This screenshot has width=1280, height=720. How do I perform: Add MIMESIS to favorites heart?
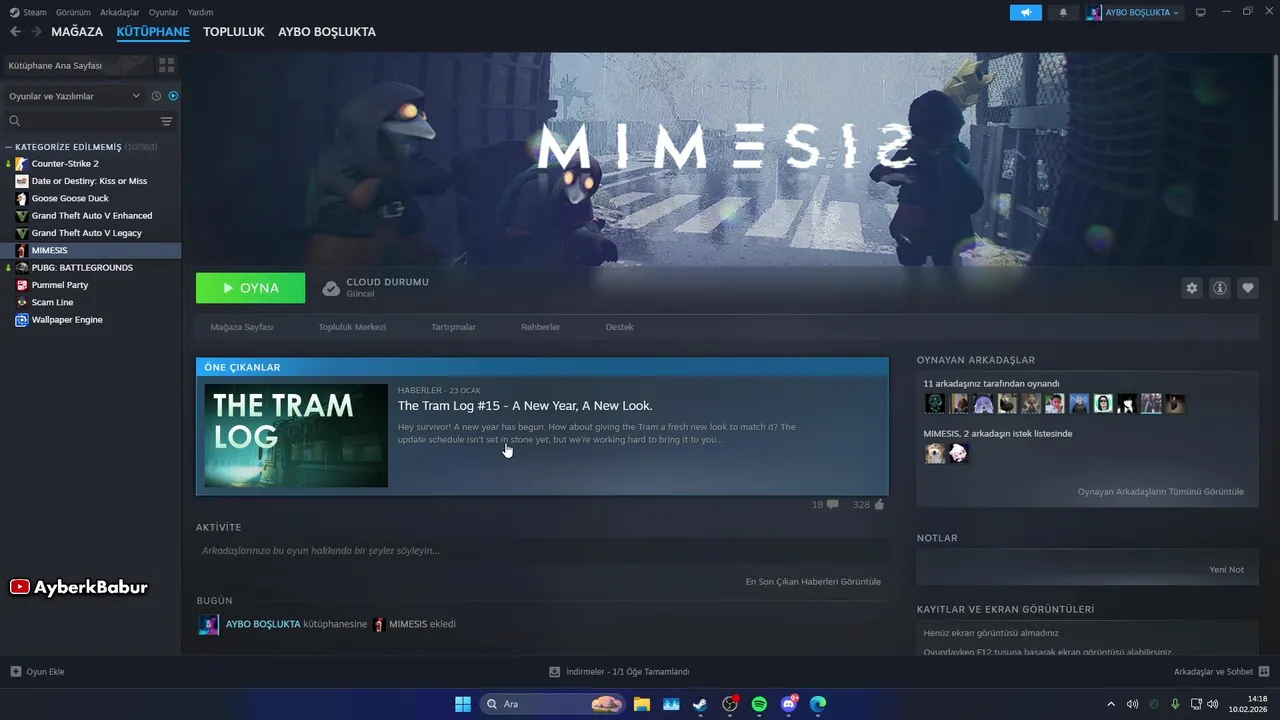1248,288
